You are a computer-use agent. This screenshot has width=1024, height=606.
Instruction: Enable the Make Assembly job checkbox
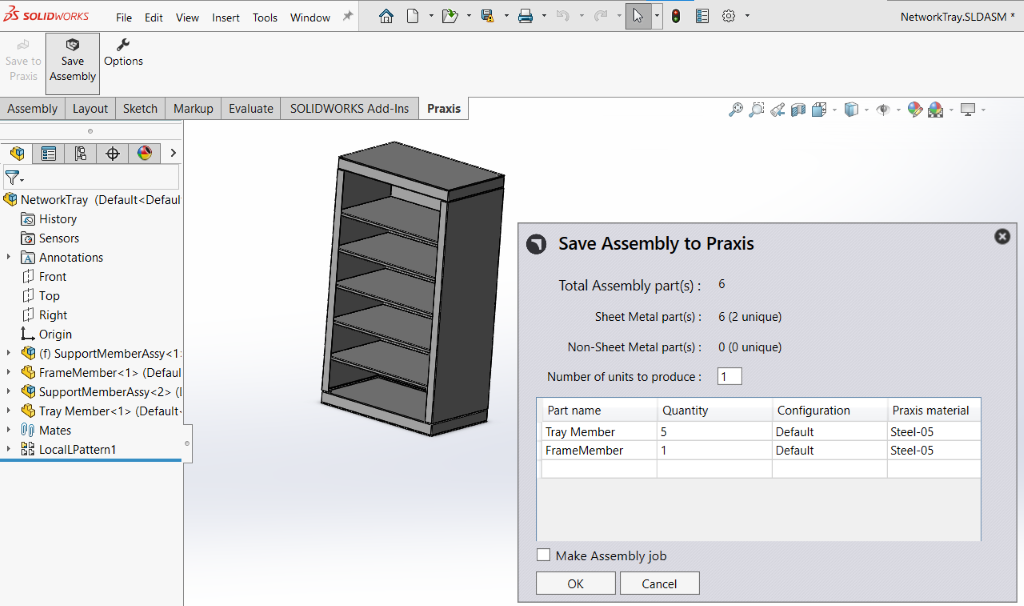544,555
